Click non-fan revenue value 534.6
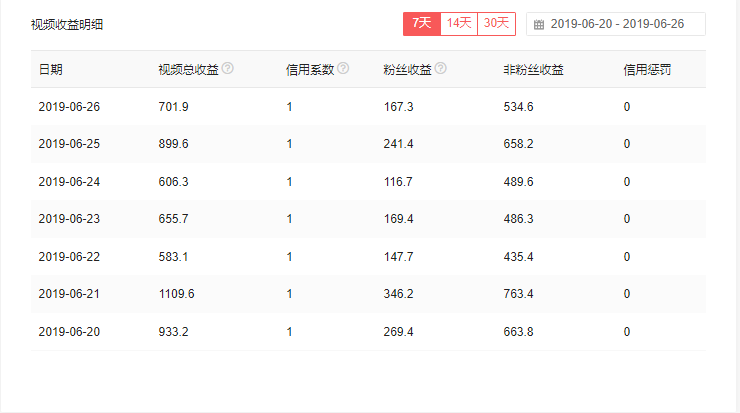Viewport: 740px width, 413px height. 518,107
